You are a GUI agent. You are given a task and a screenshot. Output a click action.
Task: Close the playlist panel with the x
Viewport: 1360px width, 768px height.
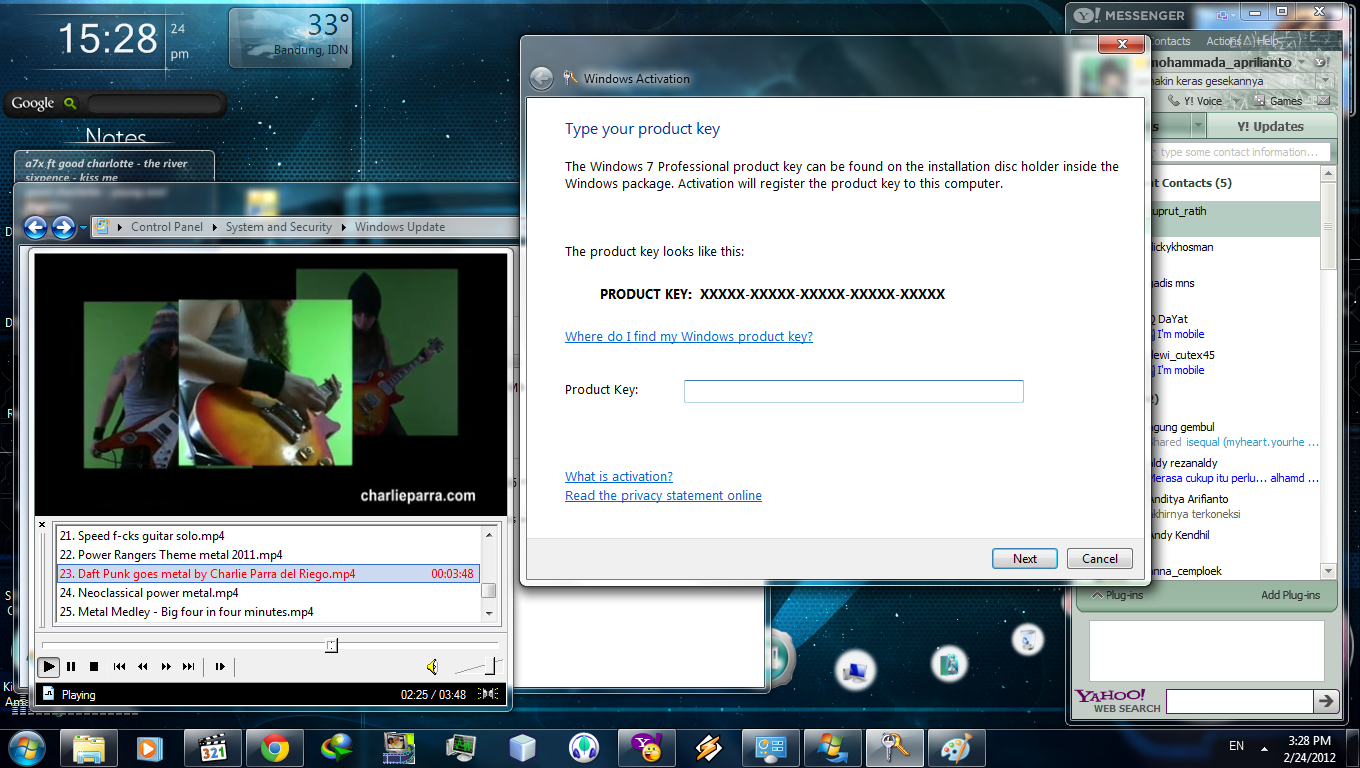coord(42,525)
